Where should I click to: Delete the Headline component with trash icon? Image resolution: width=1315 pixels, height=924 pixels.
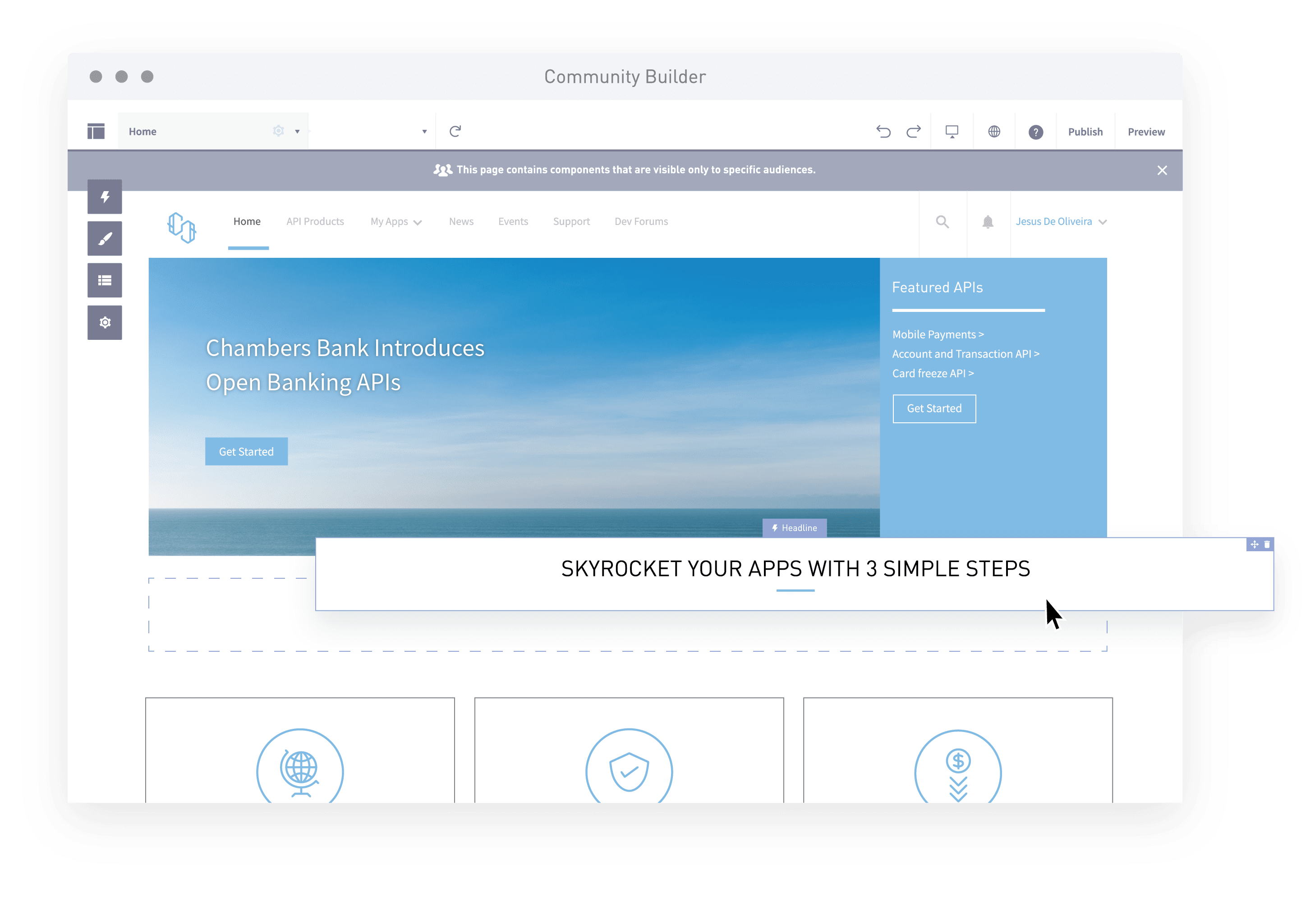[1267, 544]
